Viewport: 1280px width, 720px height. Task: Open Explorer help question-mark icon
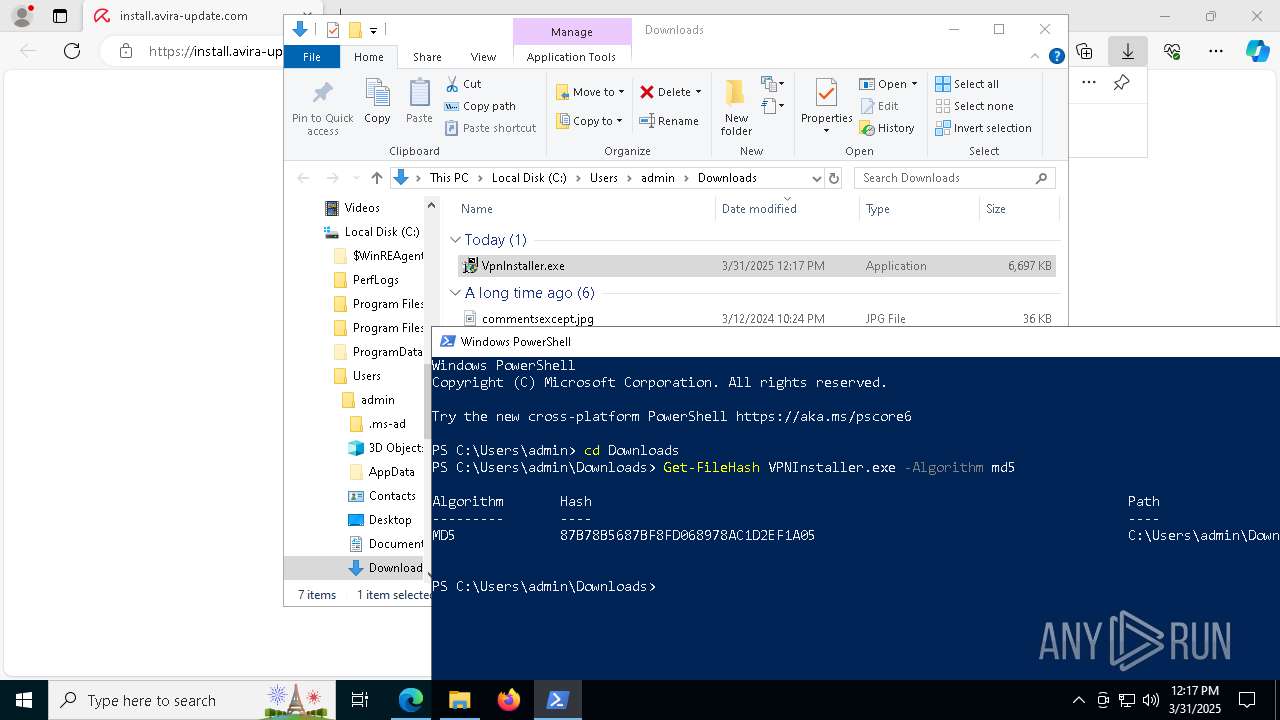pos(1056,57)
